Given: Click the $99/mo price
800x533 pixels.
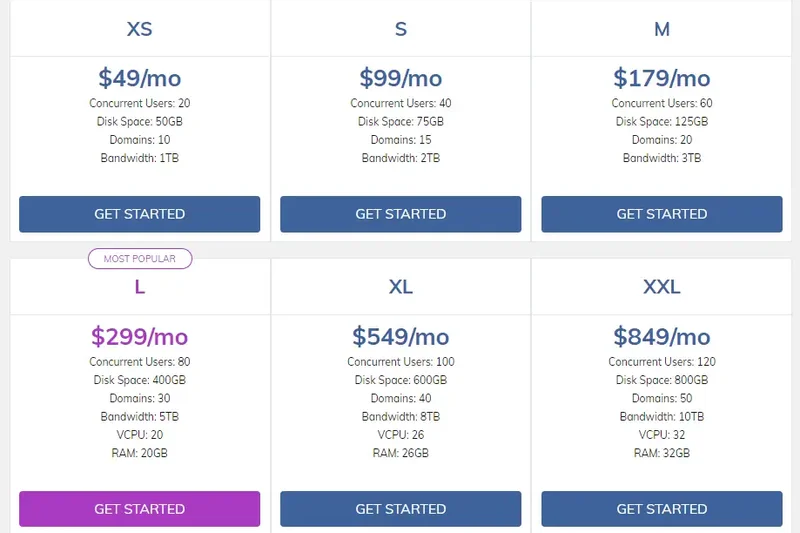Looking at the screenshot, I should pos(401,78).
